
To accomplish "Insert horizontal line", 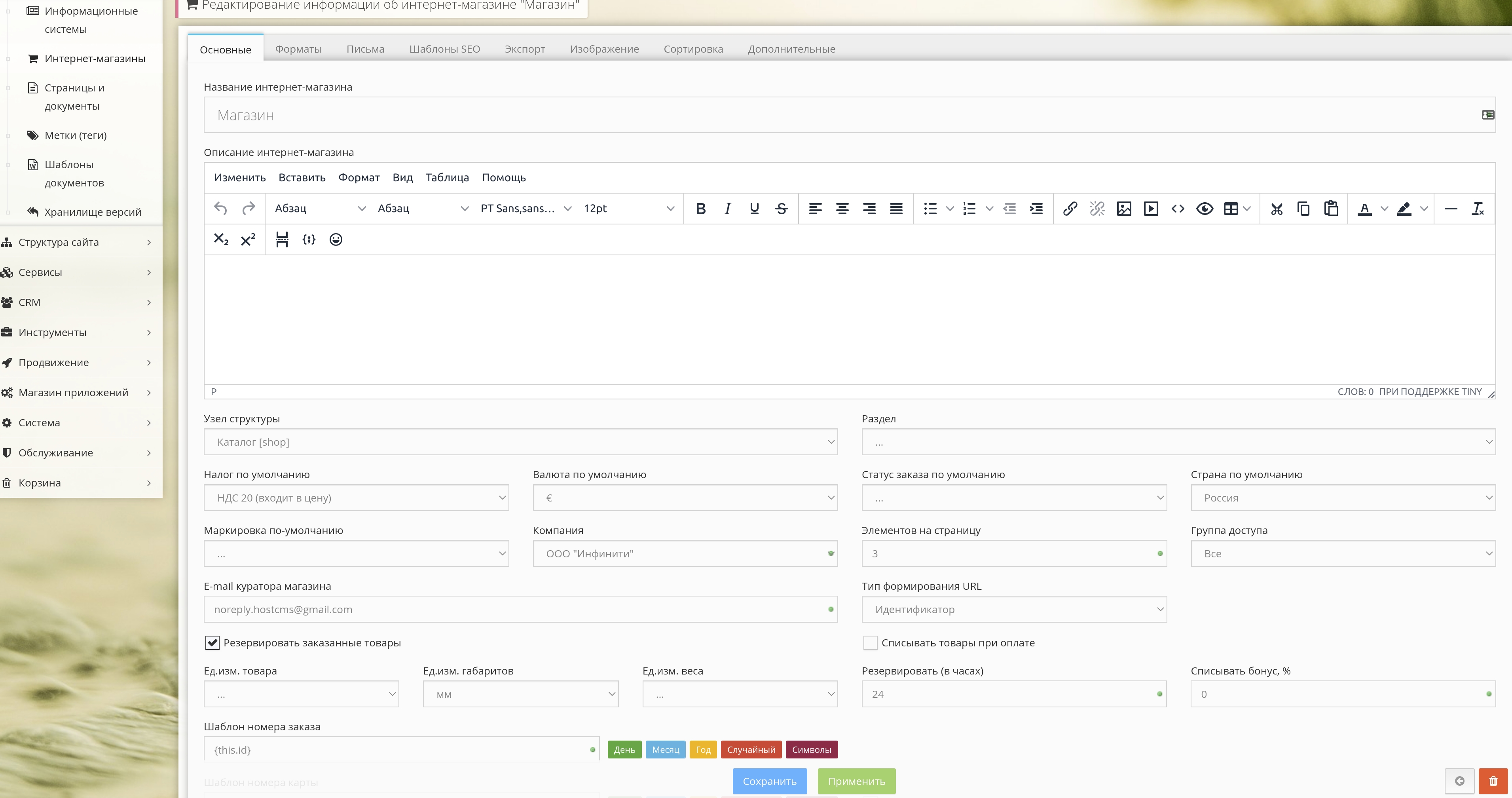I will tap(1451, 209).
